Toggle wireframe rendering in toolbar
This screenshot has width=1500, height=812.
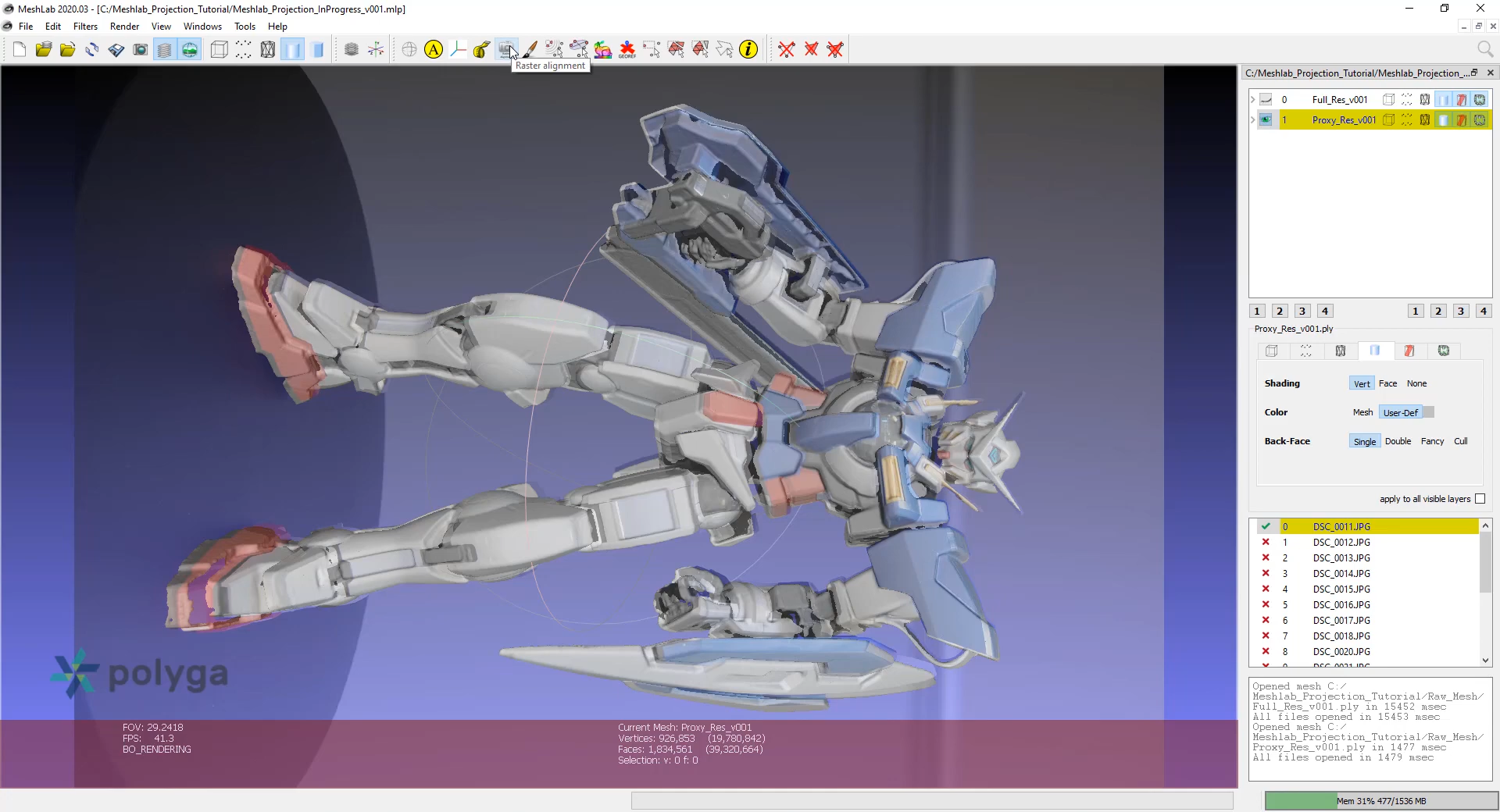click(x=268, y=50)
